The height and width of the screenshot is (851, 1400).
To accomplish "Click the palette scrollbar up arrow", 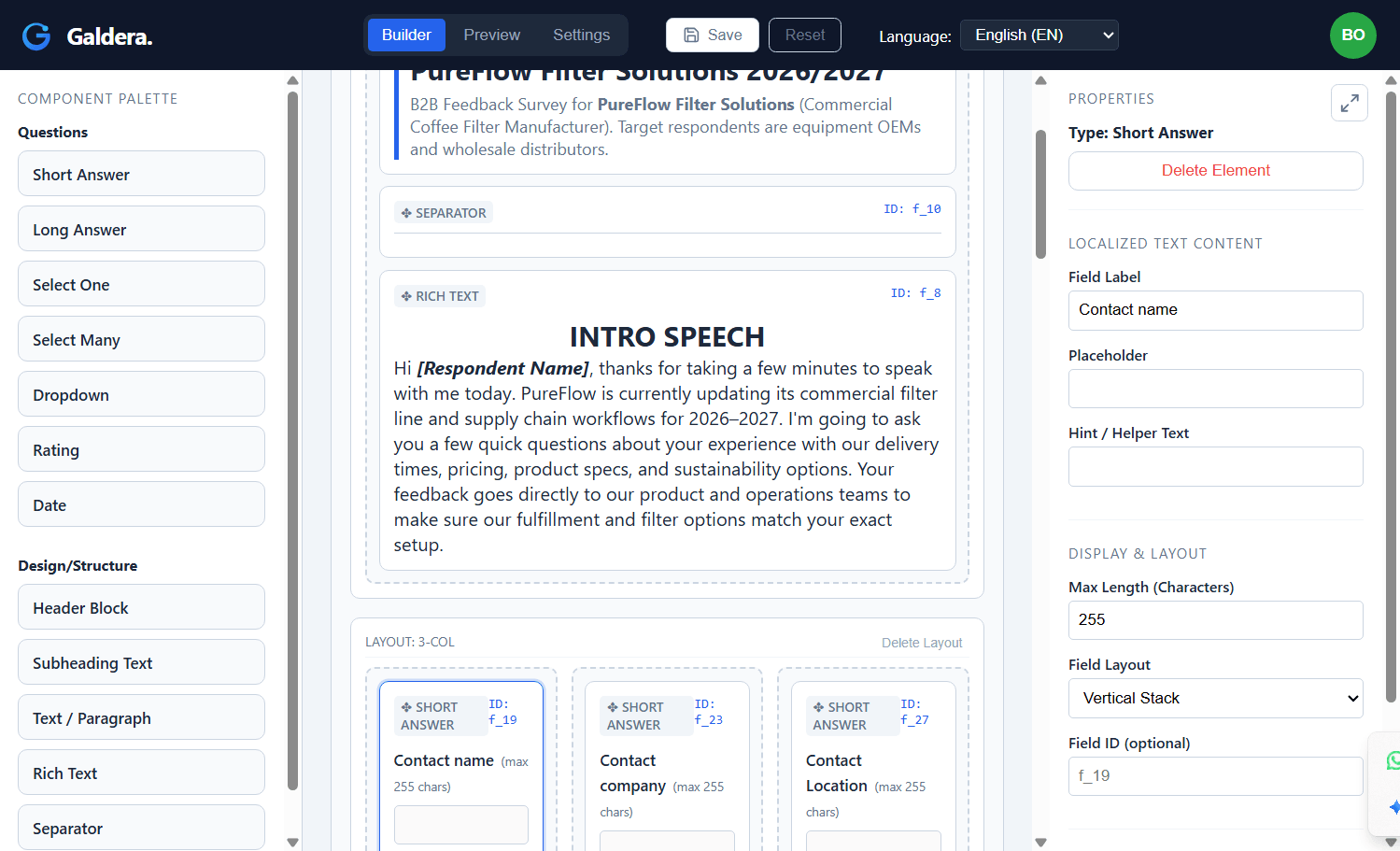I will pos(292,80).
